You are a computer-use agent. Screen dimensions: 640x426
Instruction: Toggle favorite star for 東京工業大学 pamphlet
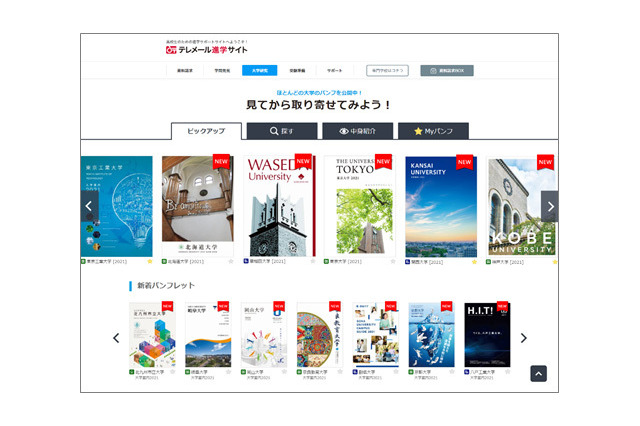coord(150,261)
